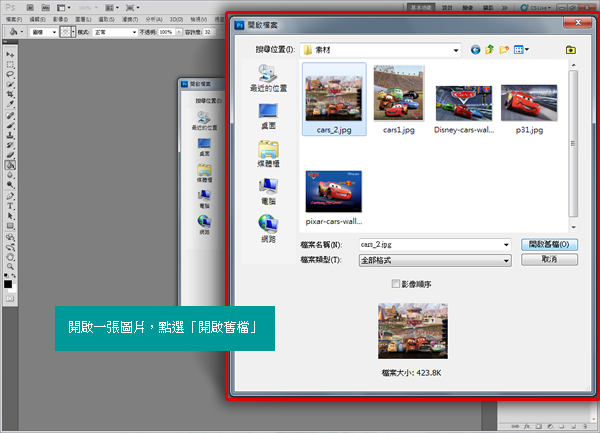The width and height of the screenshot is (600, 433).
Task: Select the Horizontal Type tool
Action: tap(10, 206)
